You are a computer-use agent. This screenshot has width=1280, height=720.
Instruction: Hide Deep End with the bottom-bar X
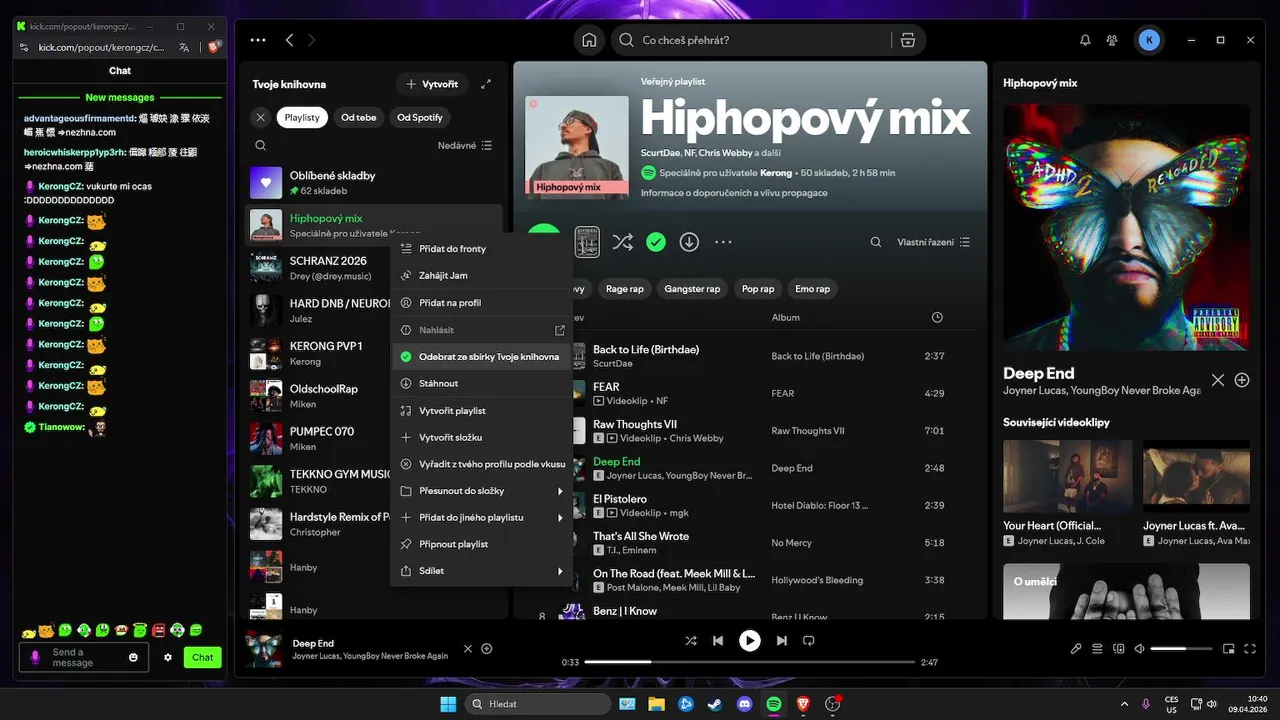tap(467, 649)
